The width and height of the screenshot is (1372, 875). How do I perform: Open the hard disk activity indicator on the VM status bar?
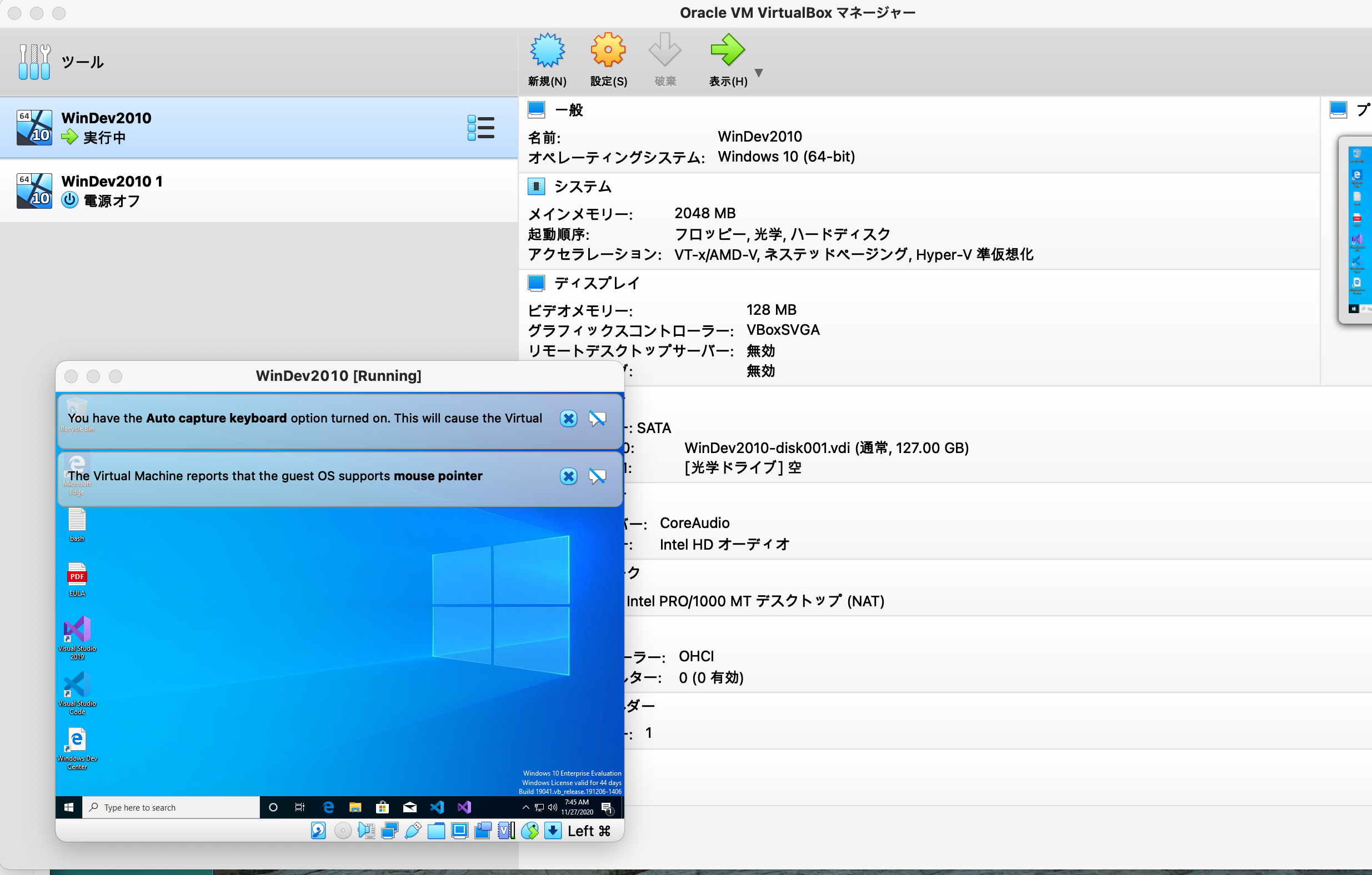point(318,831)
